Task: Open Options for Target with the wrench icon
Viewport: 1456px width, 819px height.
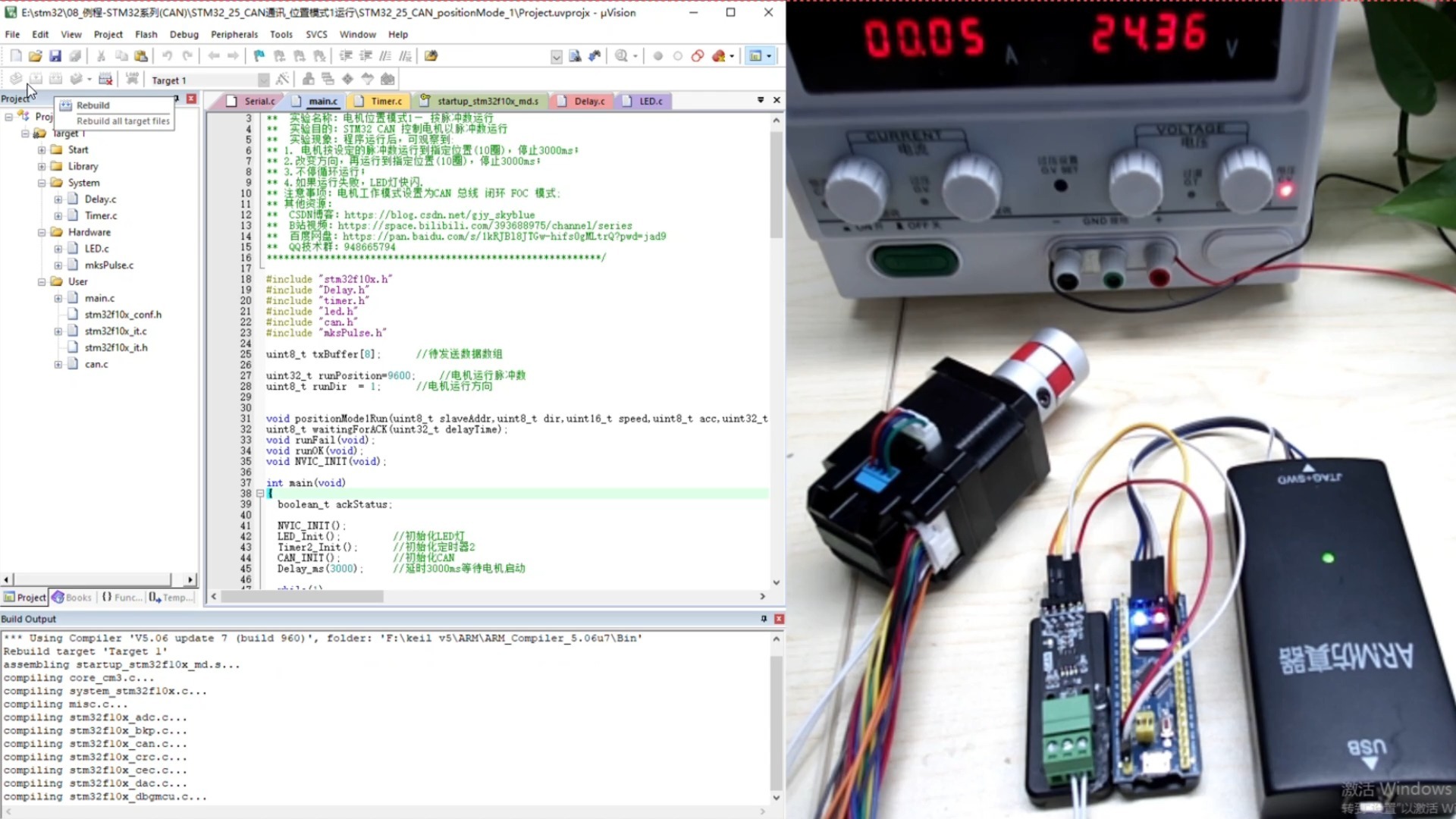Action: click(283, 78)
